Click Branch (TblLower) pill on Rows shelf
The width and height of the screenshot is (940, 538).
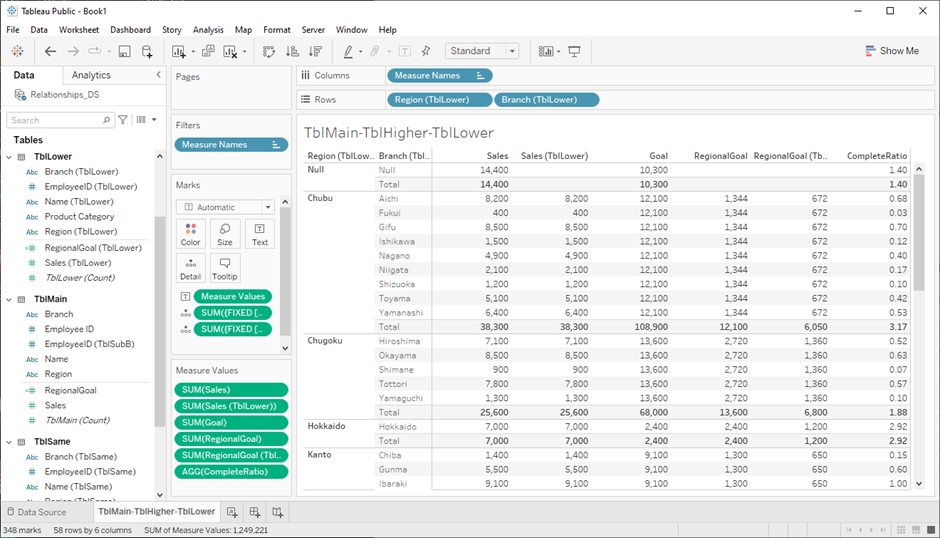coord(546,100)
